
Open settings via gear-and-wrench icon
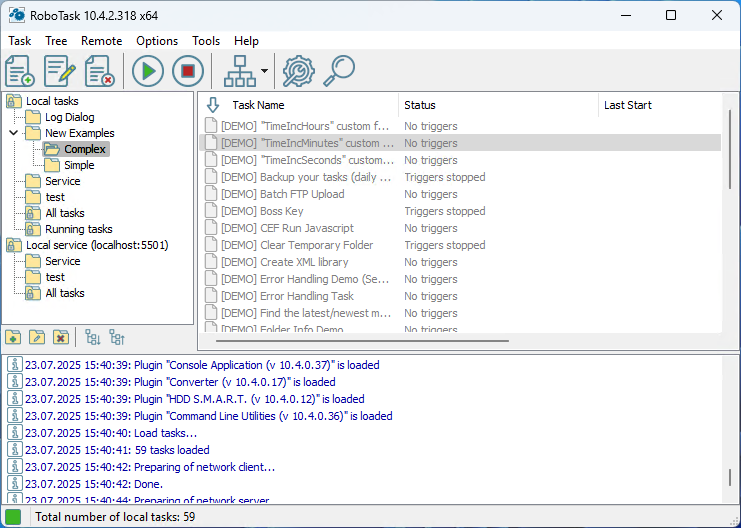coord(299,71)
